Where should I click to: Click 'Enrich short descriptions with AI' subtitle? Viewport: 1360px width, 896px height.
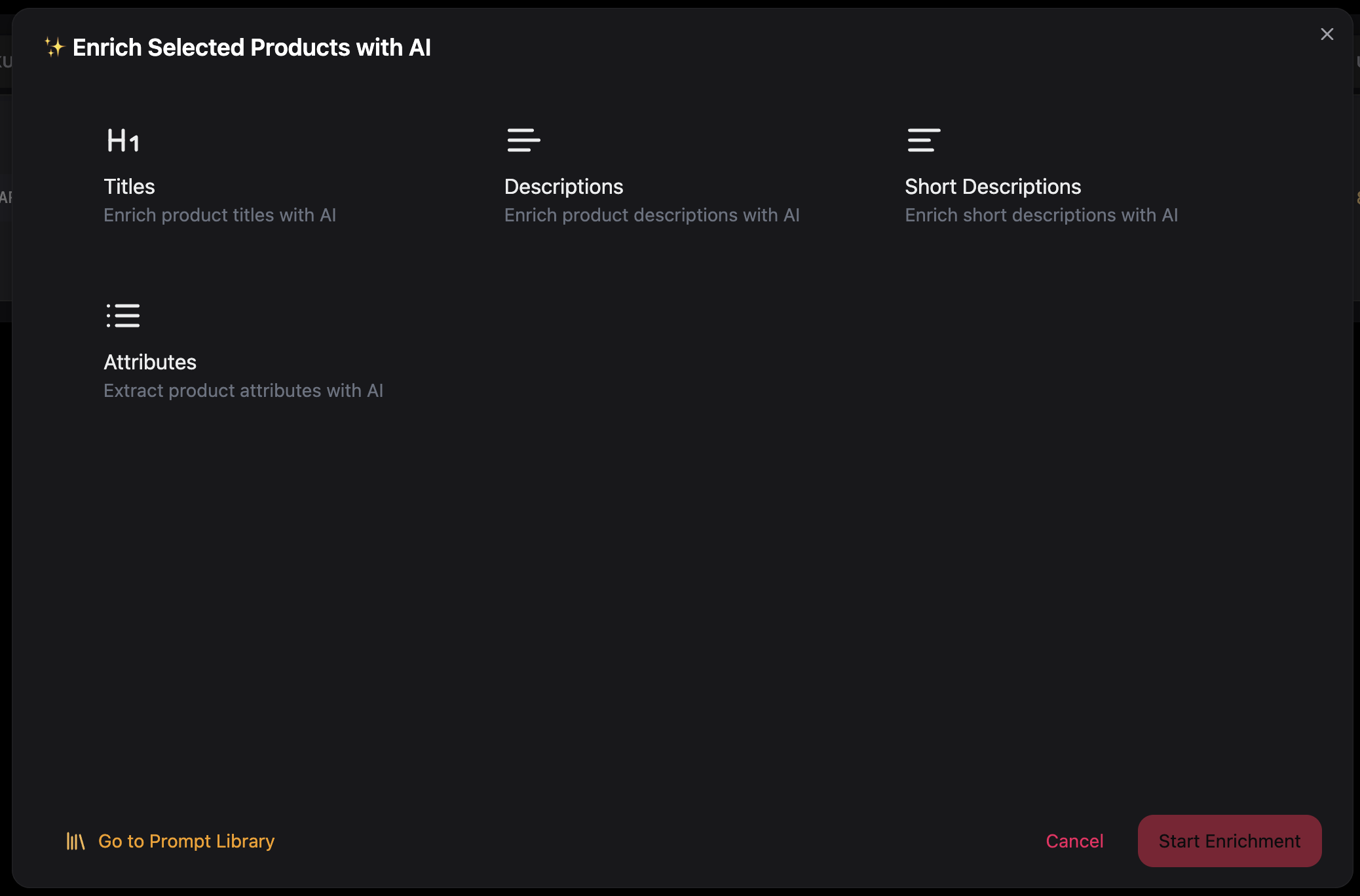coord(1041,215)
